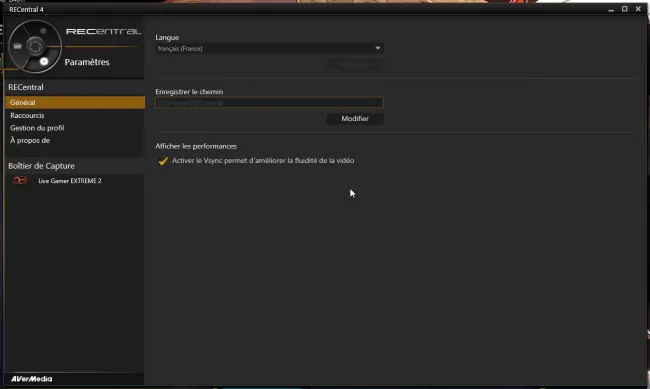Click the gear settings icon on the dial
The image size is (650, 389).
[x=44, y=61]
